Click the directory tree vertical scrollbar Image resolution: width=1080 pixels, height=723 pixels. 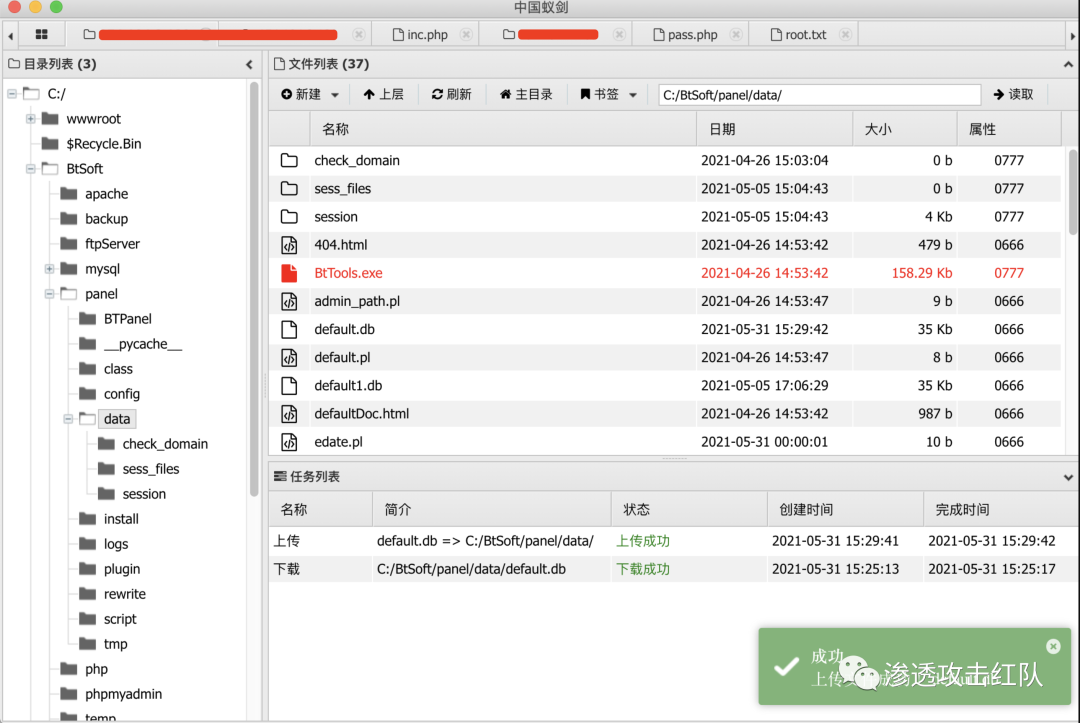pyautogui.click(x=254, y=289)
